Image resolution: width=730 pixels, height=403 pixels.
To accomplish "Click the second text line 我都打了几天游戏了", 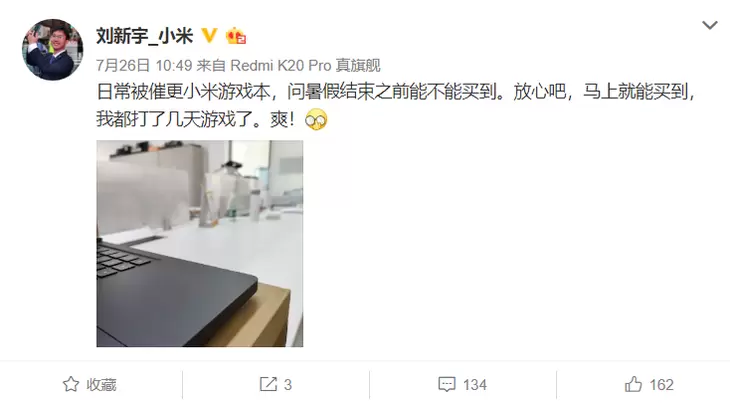I will (x=196, y=120).
